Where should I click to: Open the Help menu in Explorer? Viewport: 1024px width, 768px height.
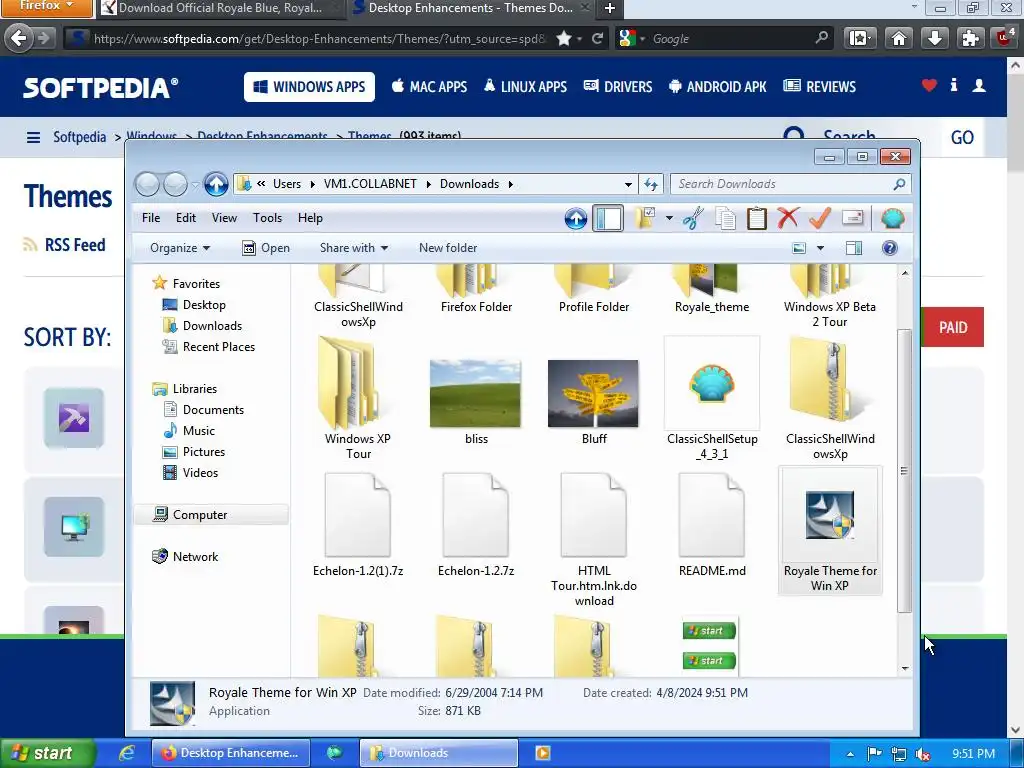click(310, 218)
